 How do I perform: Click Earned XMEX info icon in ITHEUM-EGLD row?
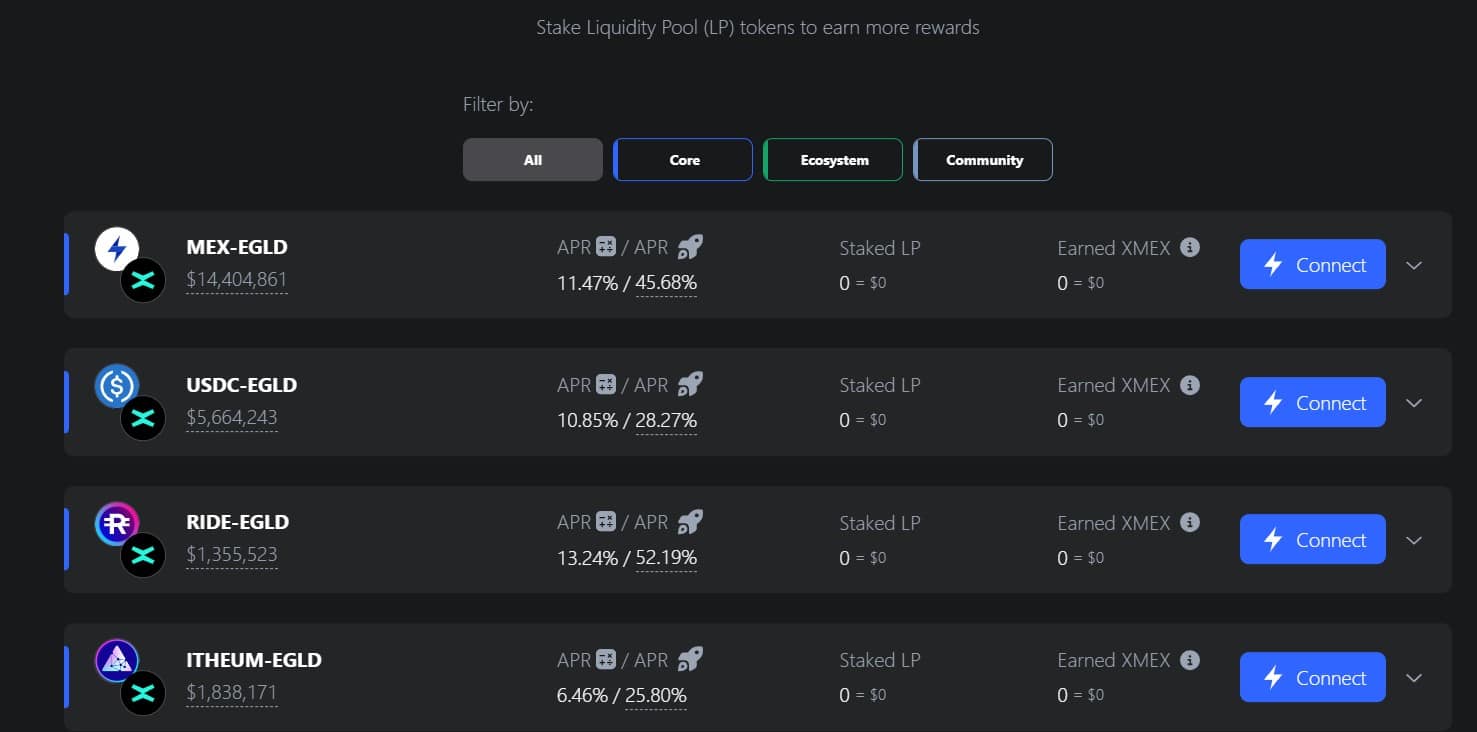tap(1190, 660)
